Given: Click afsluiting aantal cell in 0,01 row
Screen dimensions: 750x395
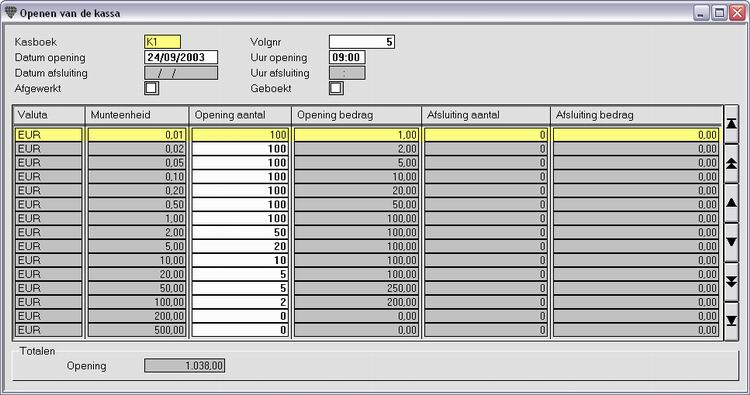Looking at the screenshot, I should pos(486,135).
